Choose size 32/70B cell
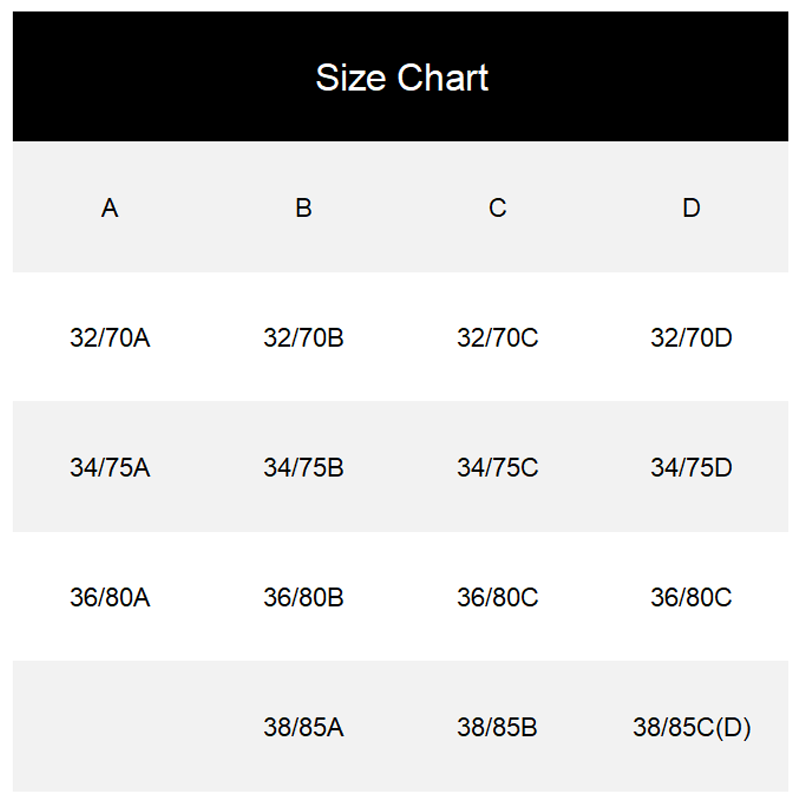Image resolution: width=800 pixels, height=800 pixels. click(304, 337)
